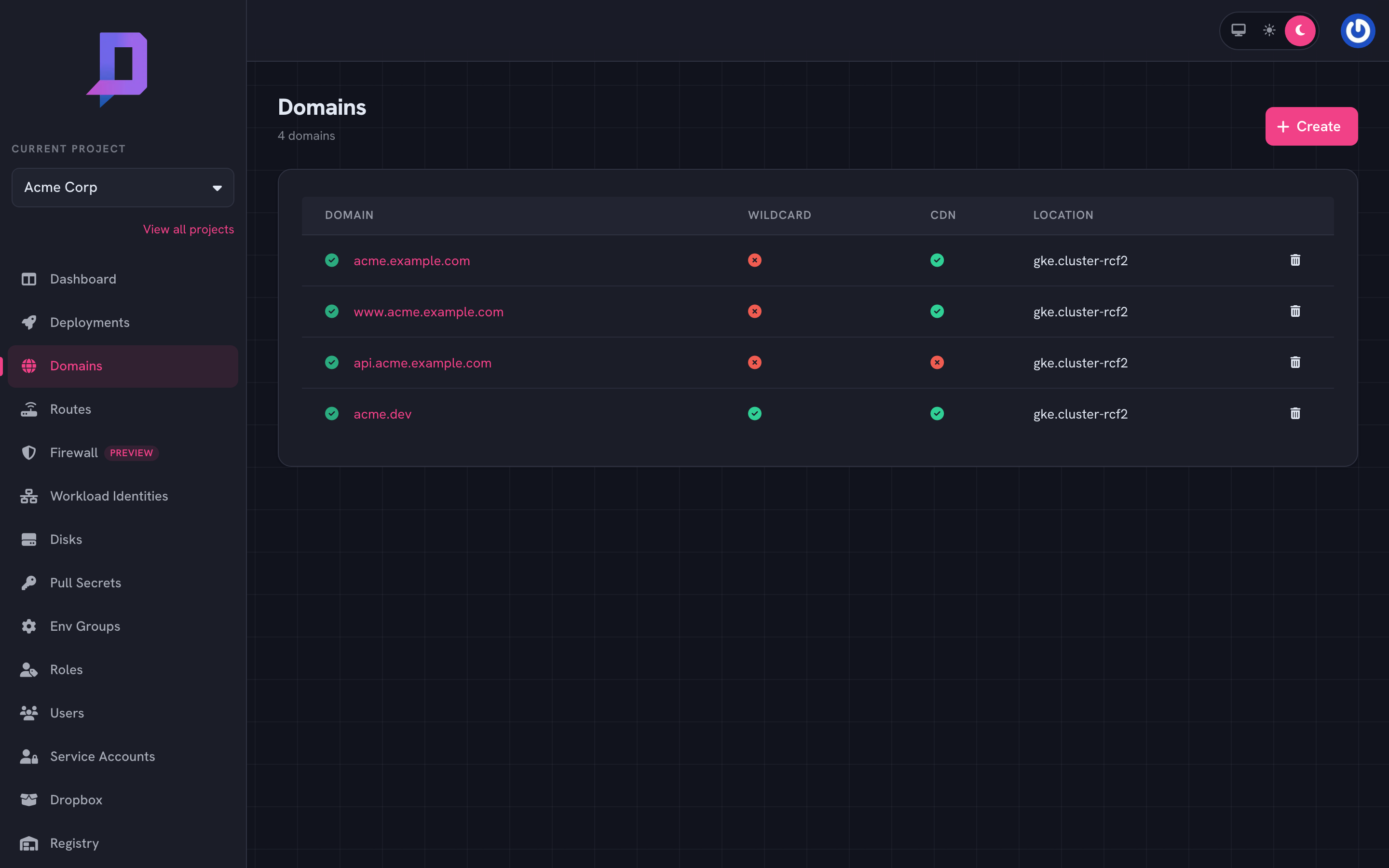The height and width of the screenshot is (868, 1389).
Task: Open acme.dev domain link
Action: (382, 414)
